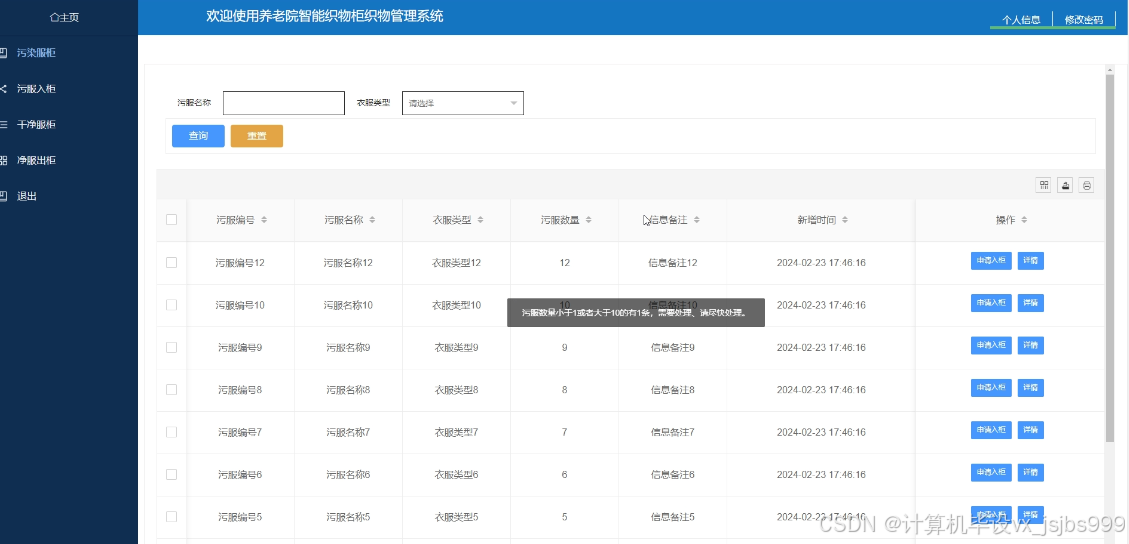
Task: Click the scrollbar up arrow
Action: [1110, 69]
